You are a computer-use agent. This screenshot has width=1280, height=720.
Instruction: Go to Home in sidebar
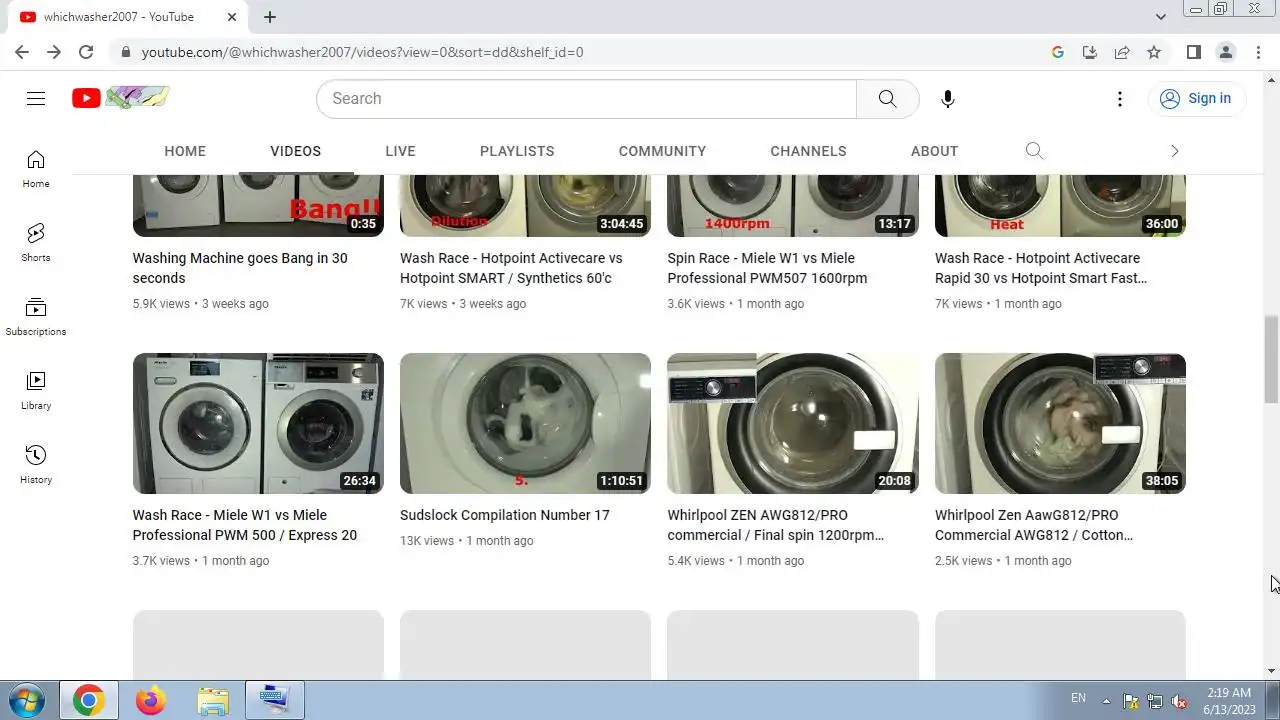tap(36, 169)
